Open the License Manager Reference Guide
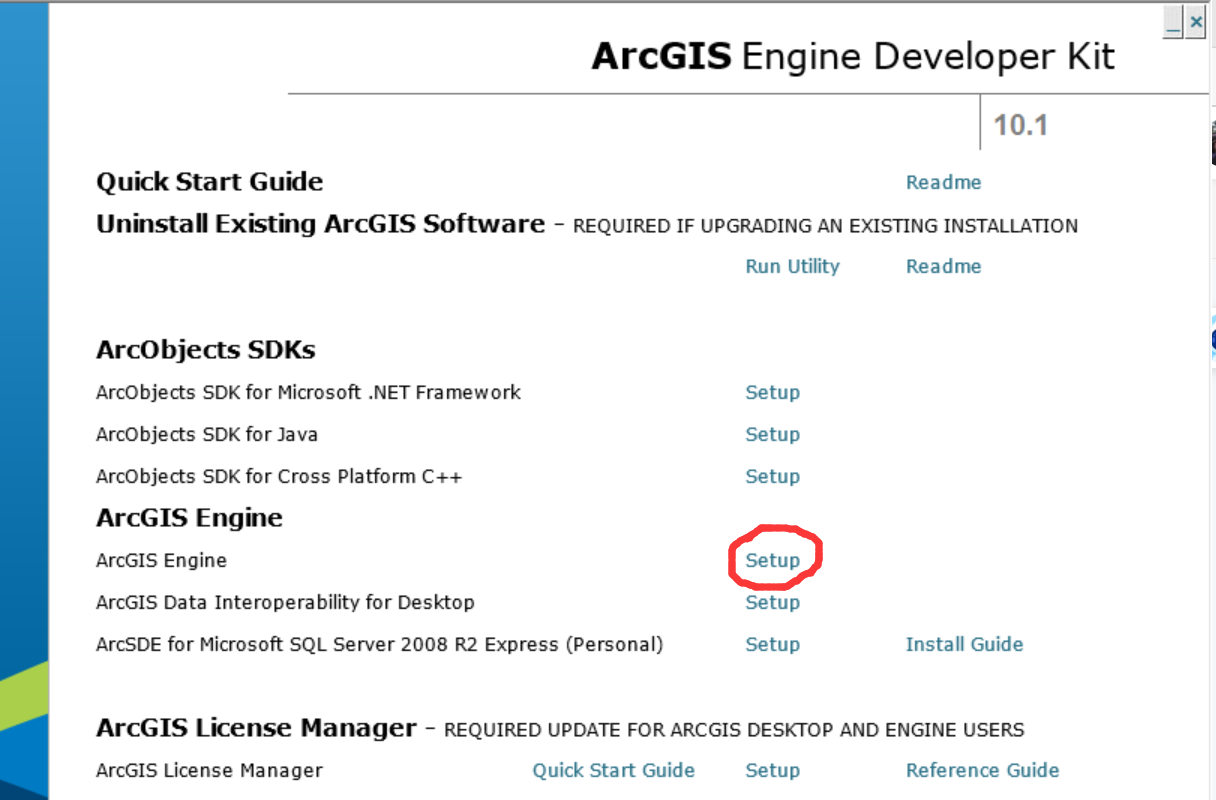The height and width of the screenshot is (800, 1216). 982,770
